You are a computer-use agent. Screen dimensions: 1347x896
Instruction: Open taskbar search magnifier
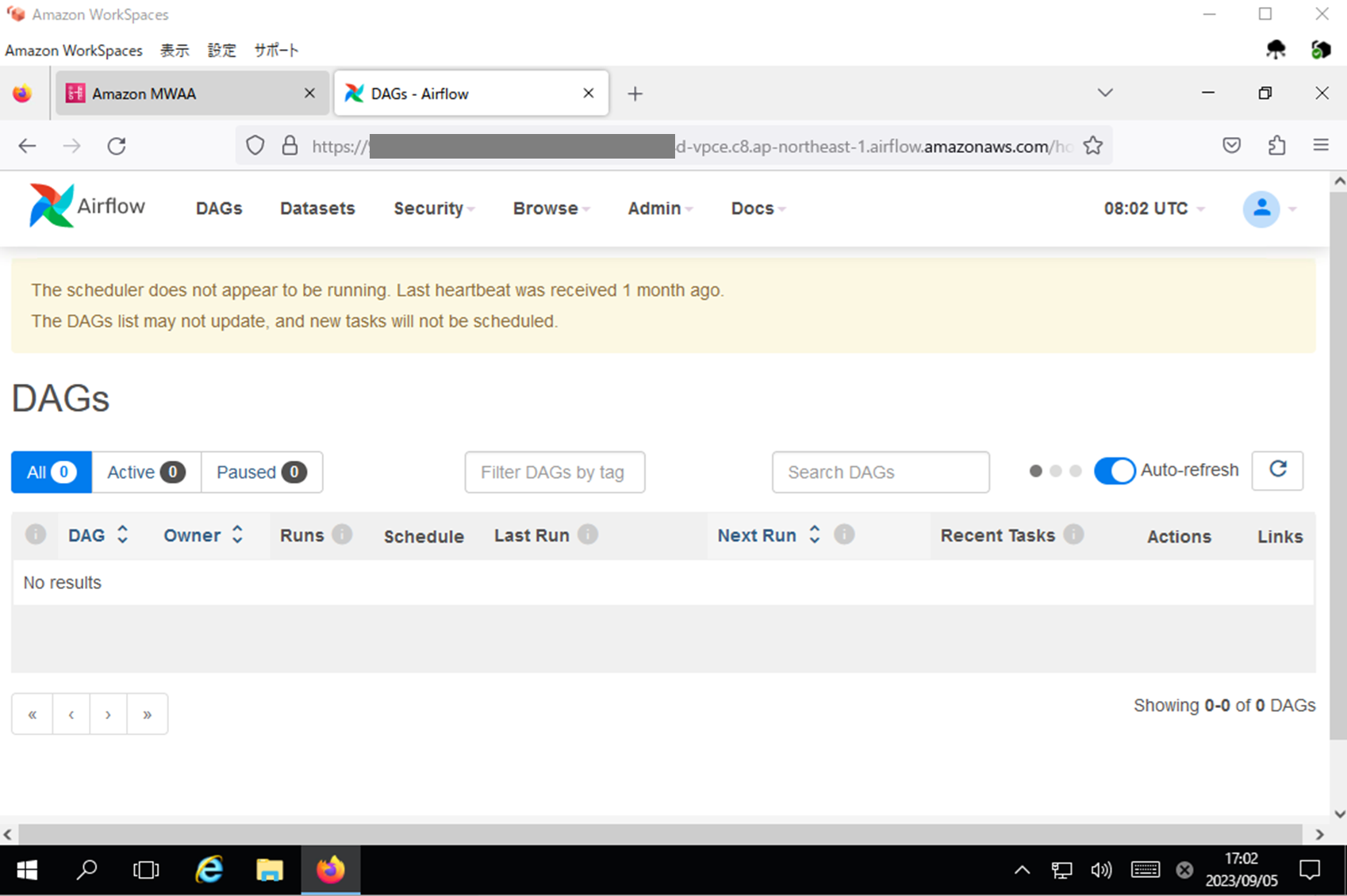pyautogui.click(x=86, y=870)
